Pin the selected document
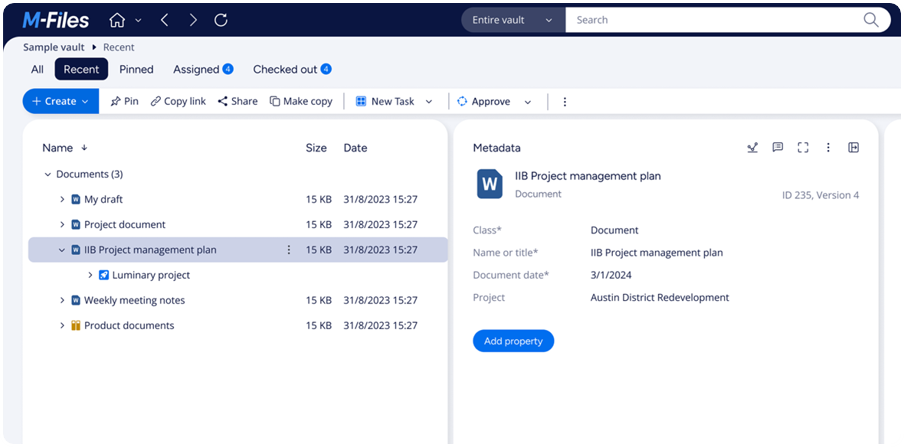This screenshot has width=904, height=447. (125, 102)
